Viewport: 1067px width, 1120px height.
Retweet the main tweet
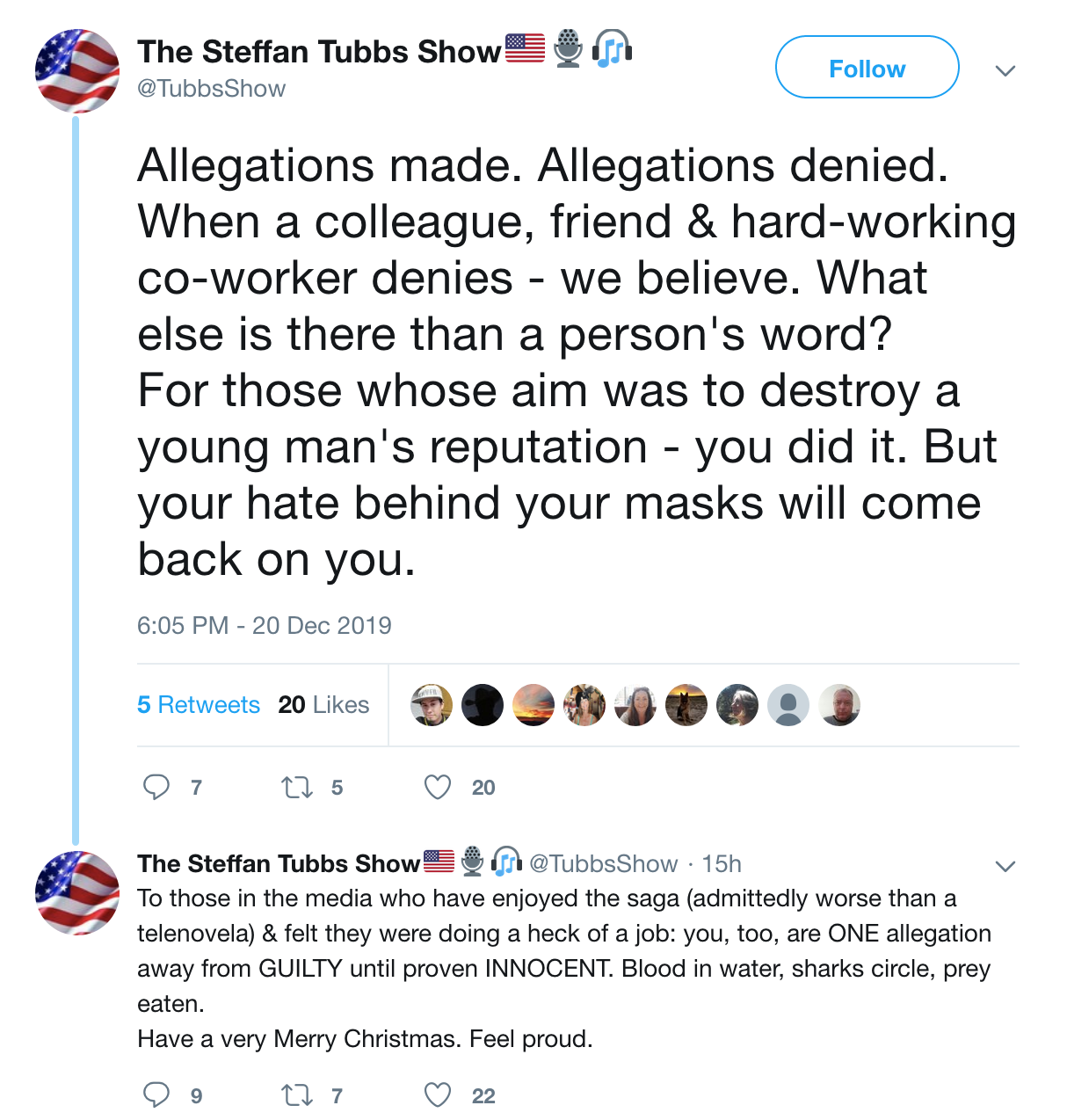297,787
